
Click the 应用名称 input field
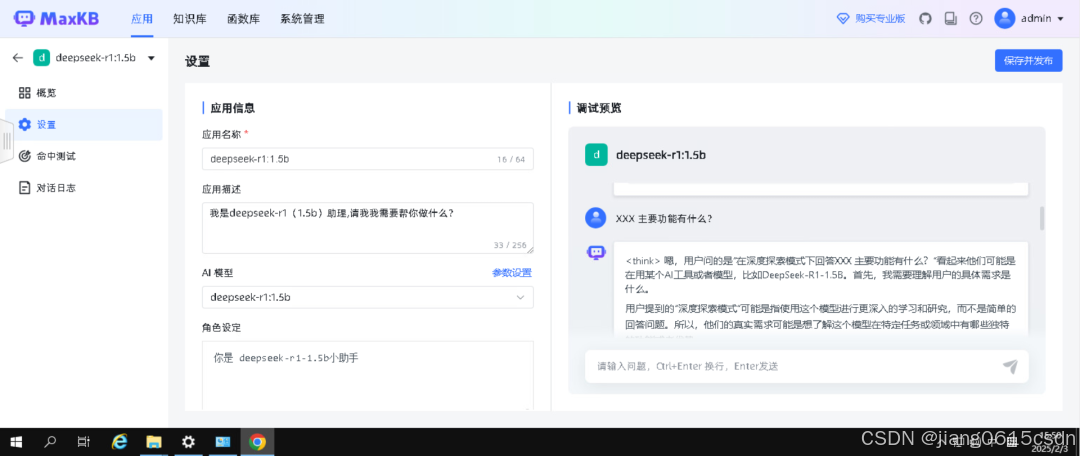[368, 158]
